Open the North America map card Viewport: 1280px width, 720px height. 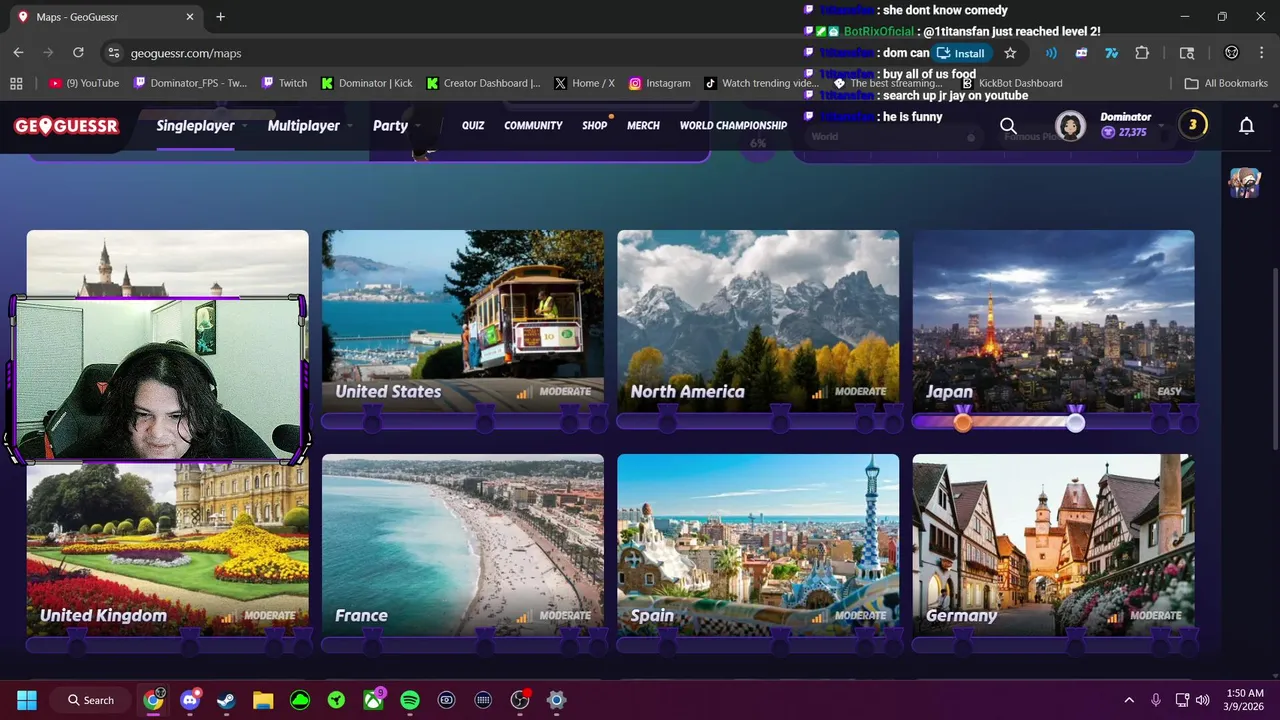click(x=758, y=321)
